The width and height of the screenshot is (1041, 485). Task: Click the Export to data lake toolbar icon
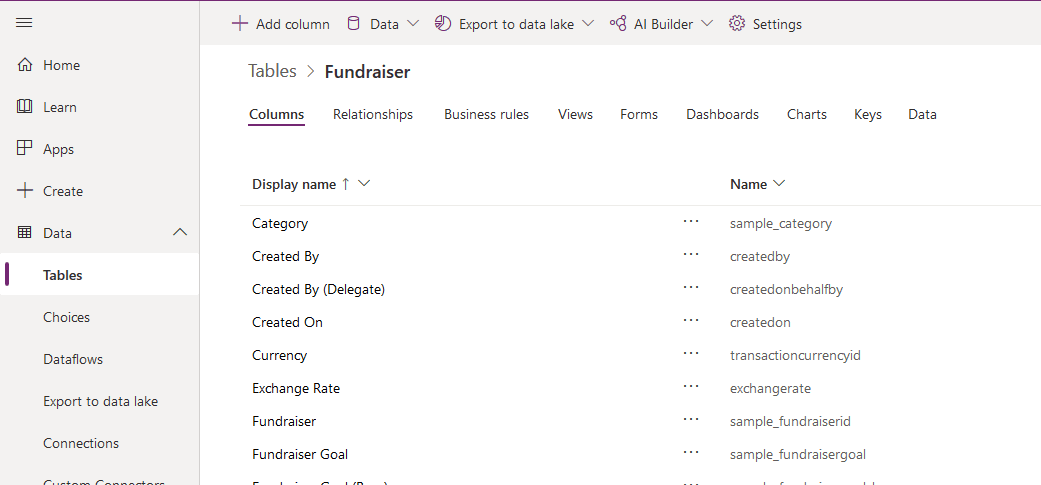(x=443, y=24)
